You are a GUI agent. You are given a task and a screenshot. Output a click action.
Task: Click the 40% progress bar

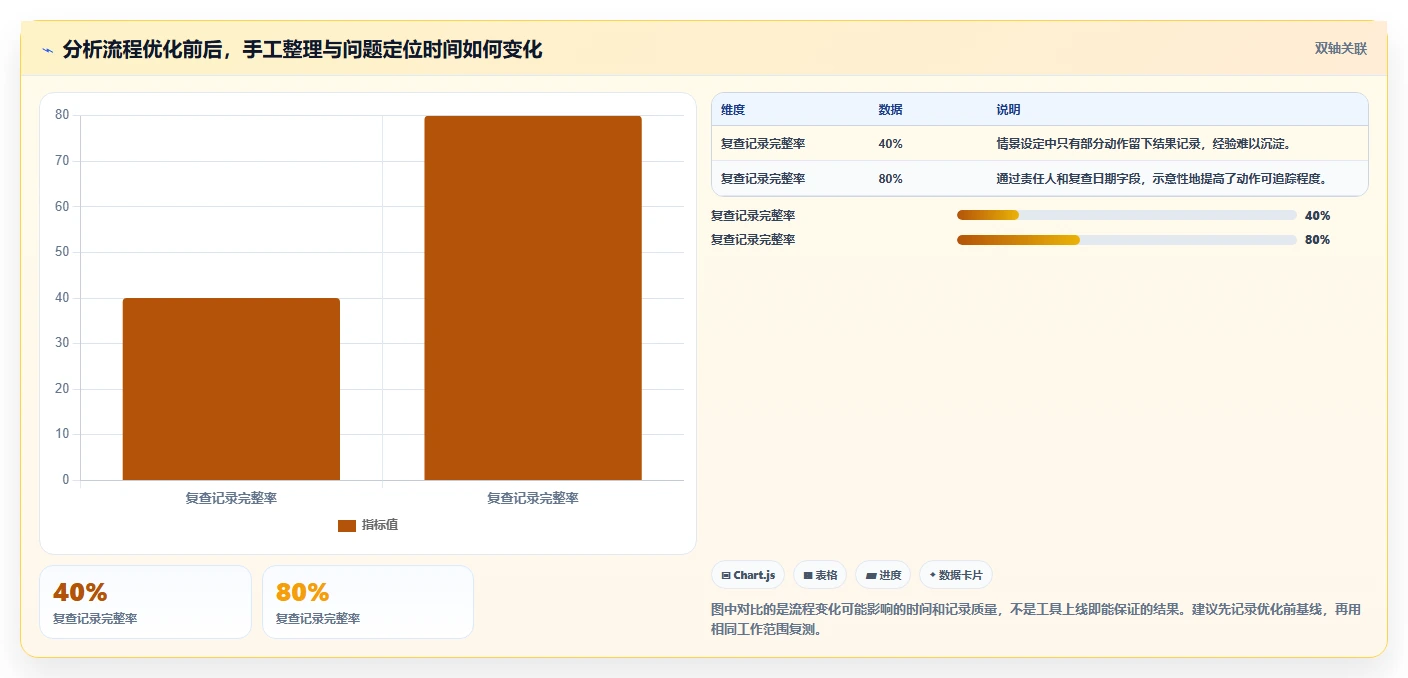tap(1127, 215)
